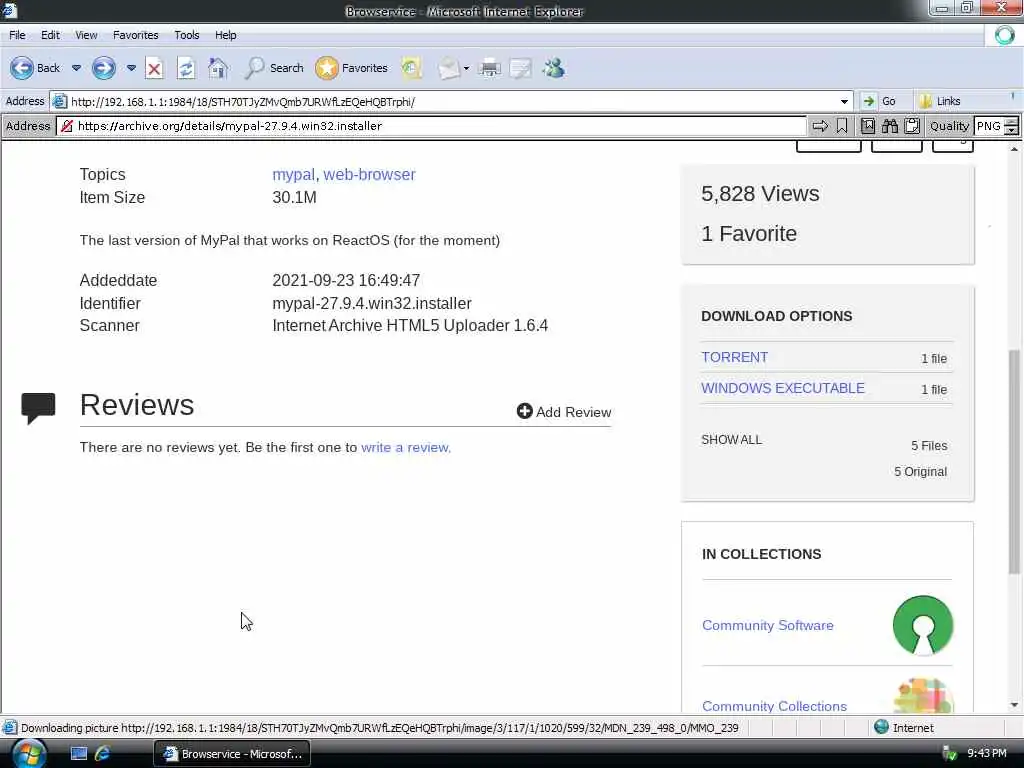Viewport: 1024px width, 768px height.
Task: Expand the Mail button dropdown arrow
Action: pyautogui.click(x=466, y=68)
